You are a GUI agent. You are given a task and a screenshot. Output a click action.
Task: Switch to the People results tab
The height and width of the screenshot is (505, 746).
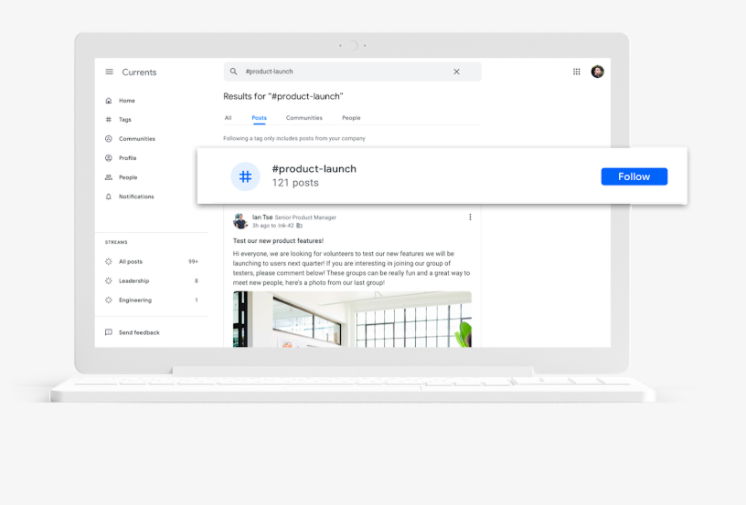click(351, 118)
